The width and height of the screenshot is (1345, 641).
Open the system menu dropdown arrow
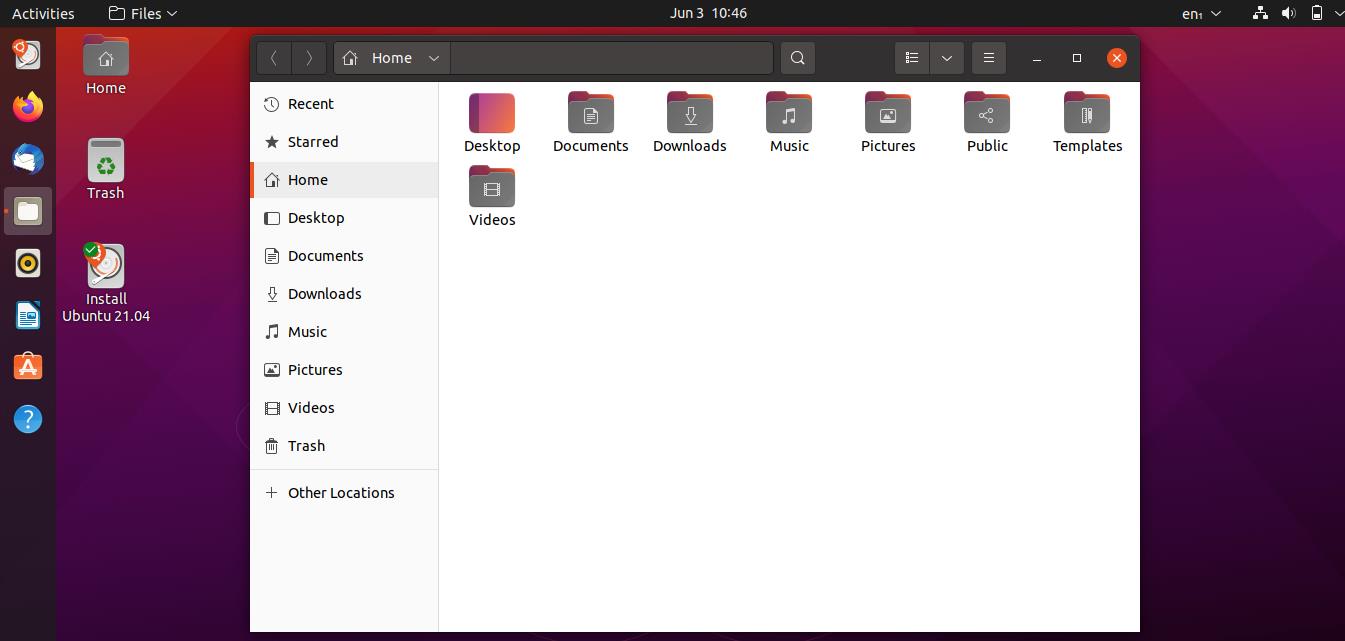1337,14
